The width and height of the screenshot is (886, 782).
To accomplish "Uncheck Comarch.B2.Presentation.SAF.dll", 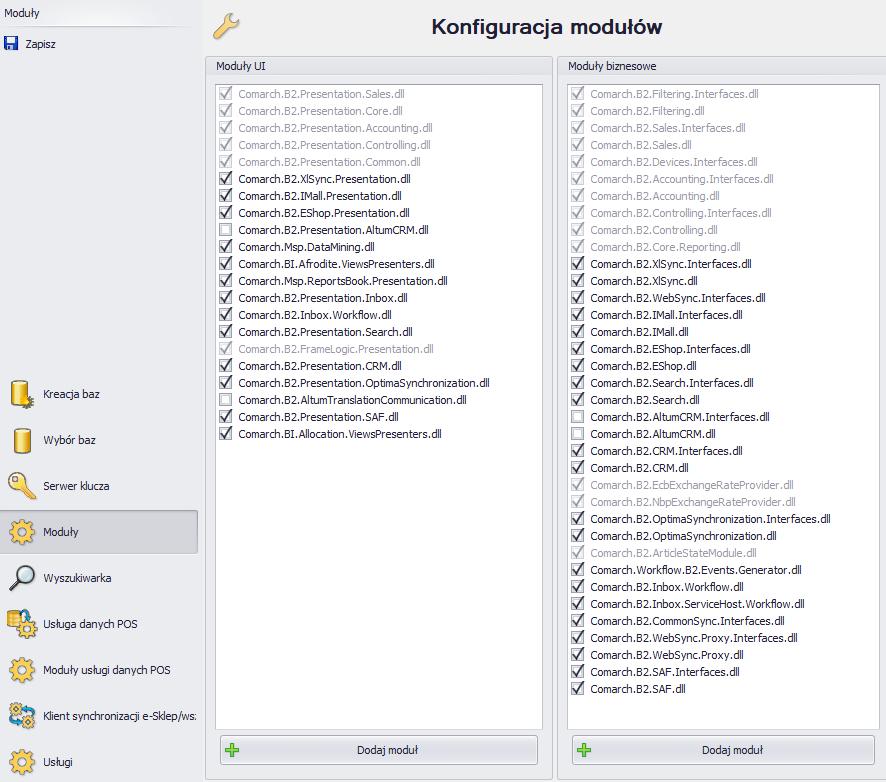I will [x=225, y=417].
